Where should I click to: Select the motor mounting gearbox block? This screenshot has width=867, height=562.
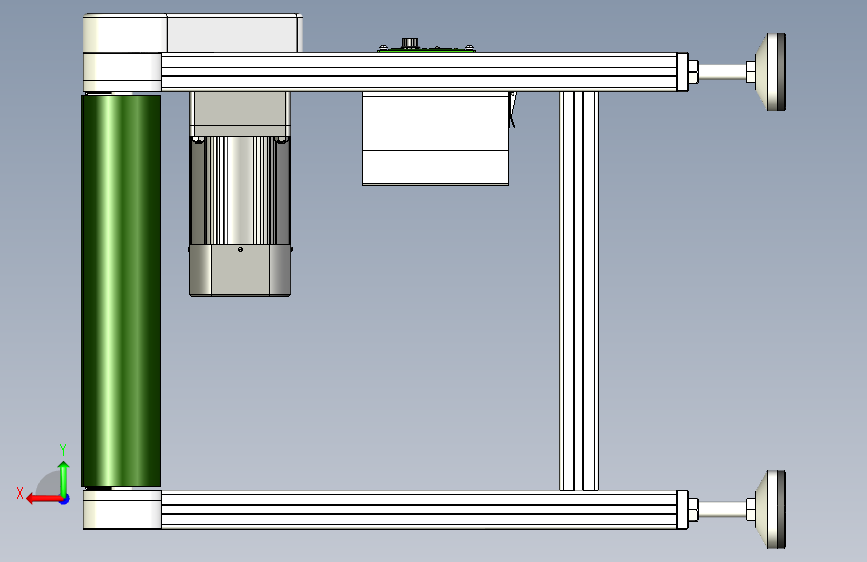click(240, 114)
